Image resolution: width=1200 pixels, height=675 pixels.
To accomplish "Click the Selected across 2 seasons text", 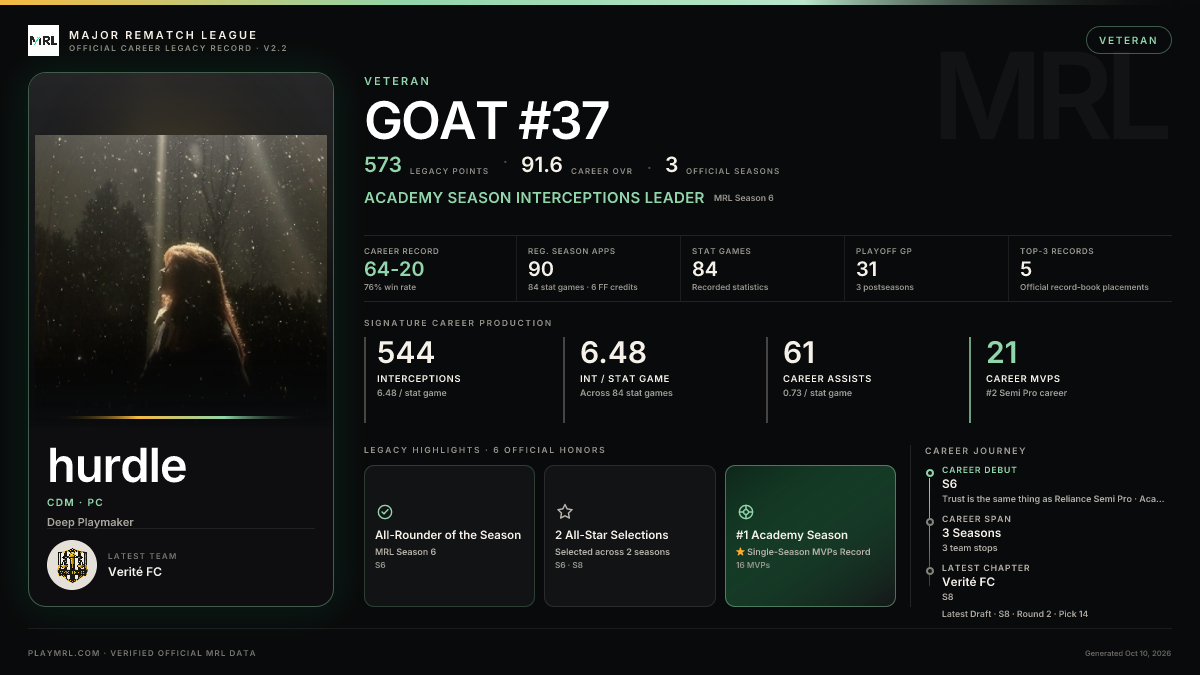I will tap(612, 552).
